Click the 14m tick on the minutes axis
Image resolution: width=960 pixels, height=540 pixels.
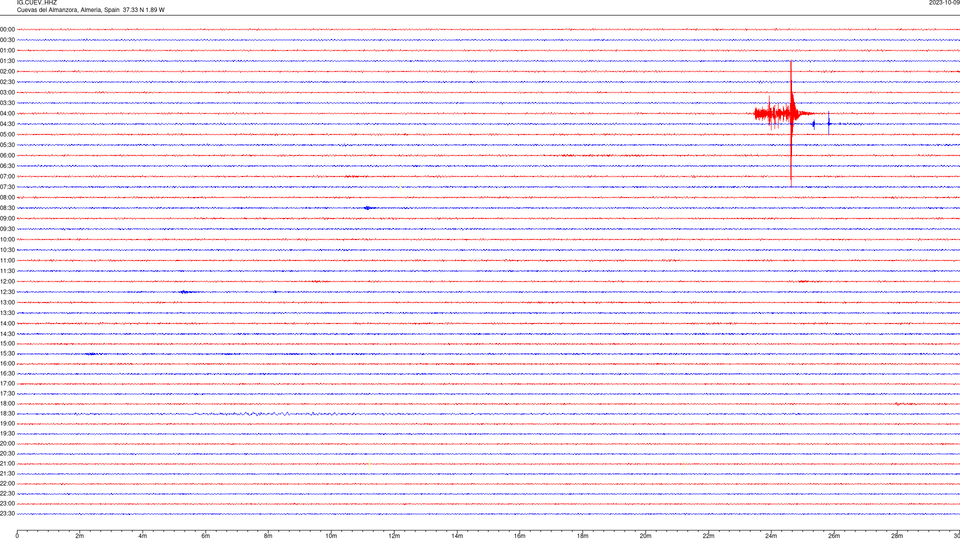(x=457, y=536)
